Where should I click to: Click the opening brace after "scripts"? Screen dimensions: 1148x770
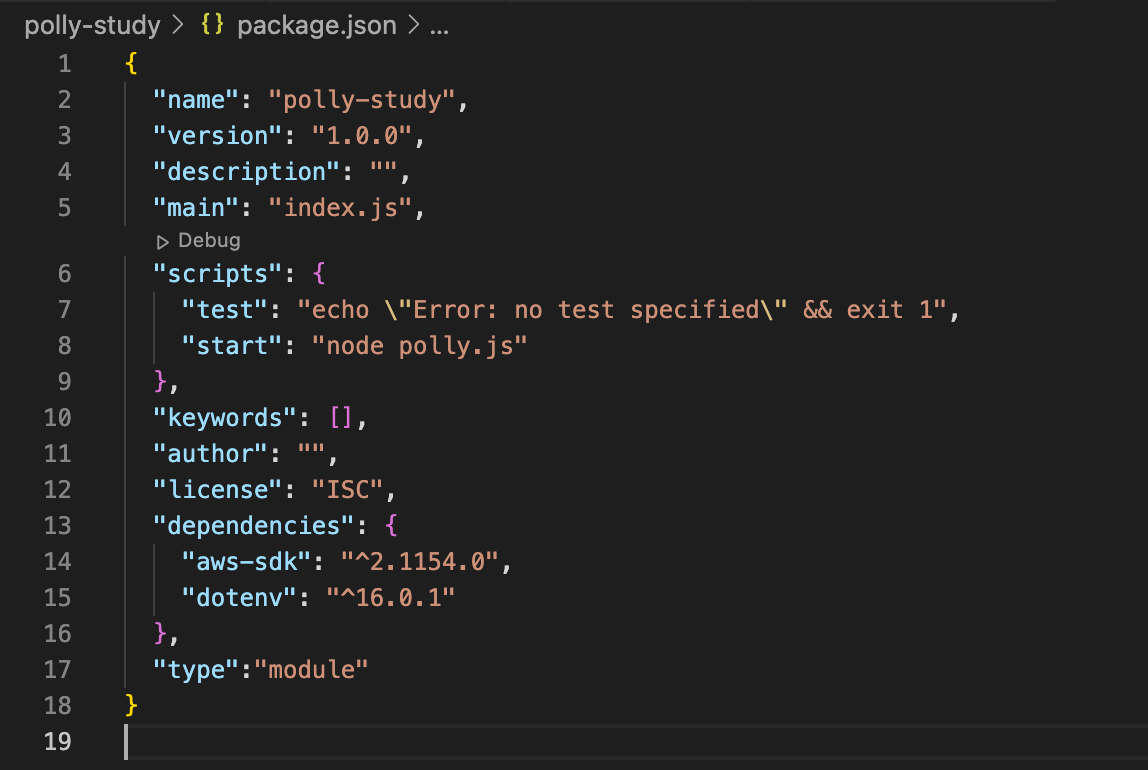pos(318,274)
